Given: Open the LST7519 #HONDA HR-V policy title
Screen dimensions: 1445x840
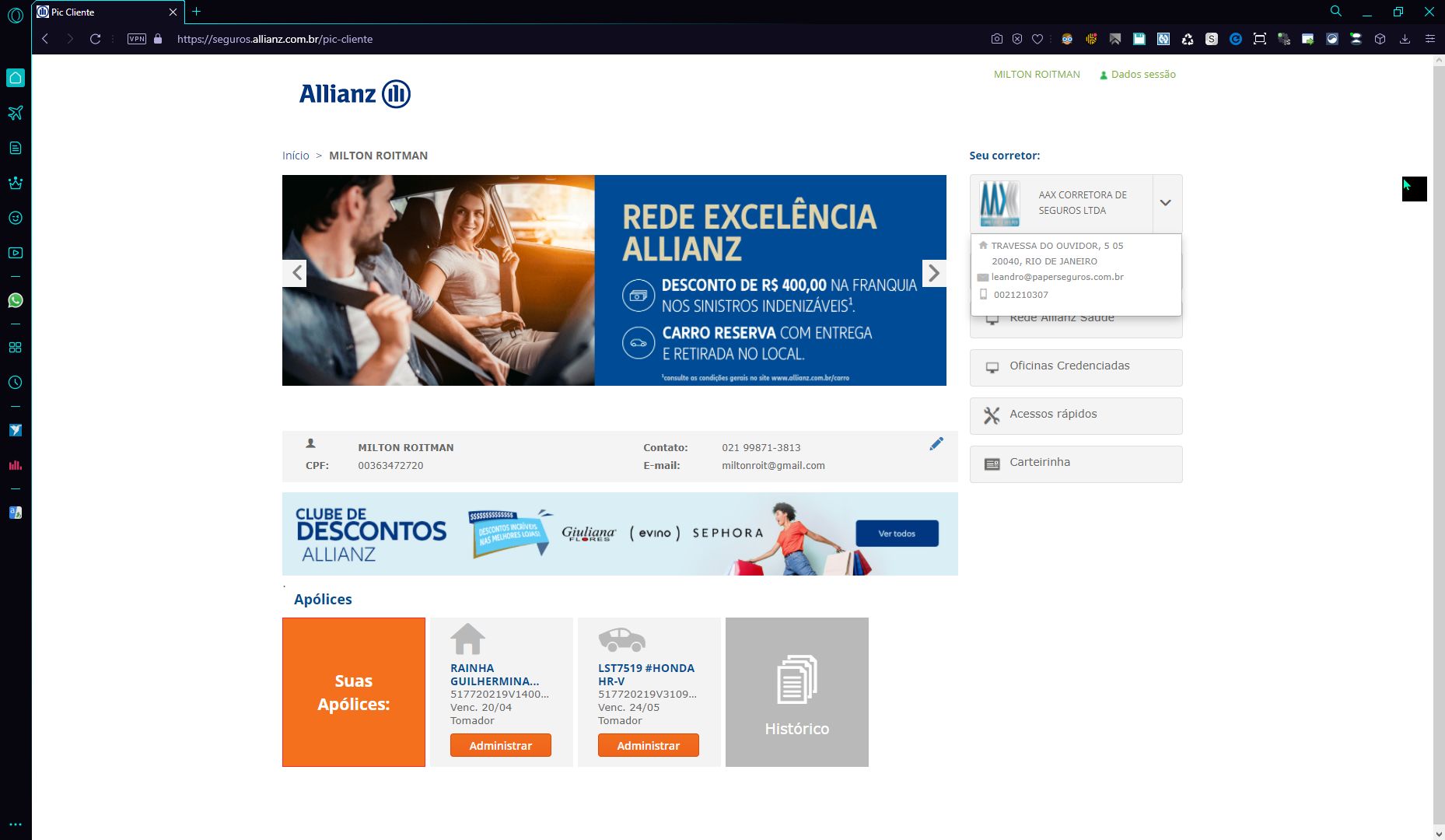Looking at the screenshot, I should coord(646,674).
